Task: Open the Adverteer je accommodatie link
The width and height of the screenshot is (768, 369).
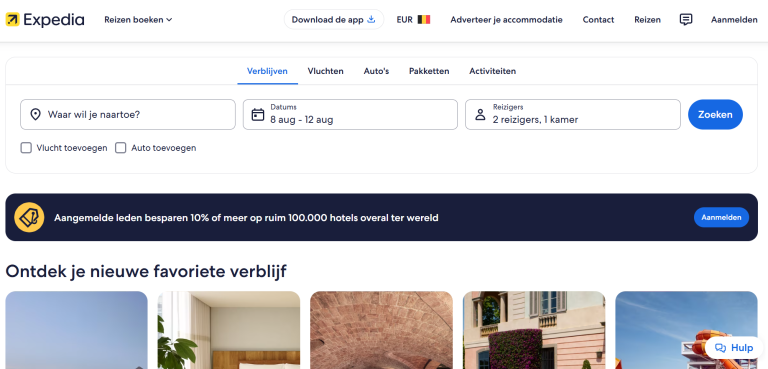Action: pyautogui.click(x=506, y=20)
